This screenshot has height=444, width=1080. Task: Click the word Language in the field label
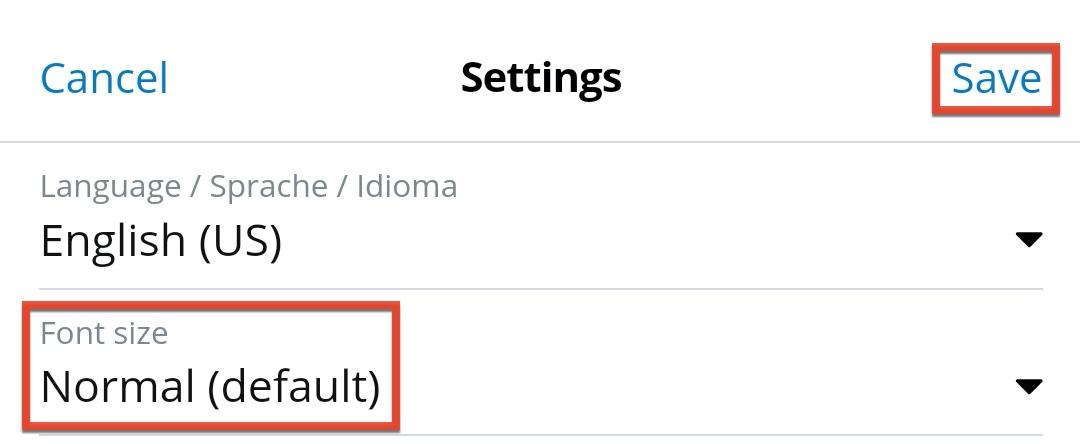[110, 186]
